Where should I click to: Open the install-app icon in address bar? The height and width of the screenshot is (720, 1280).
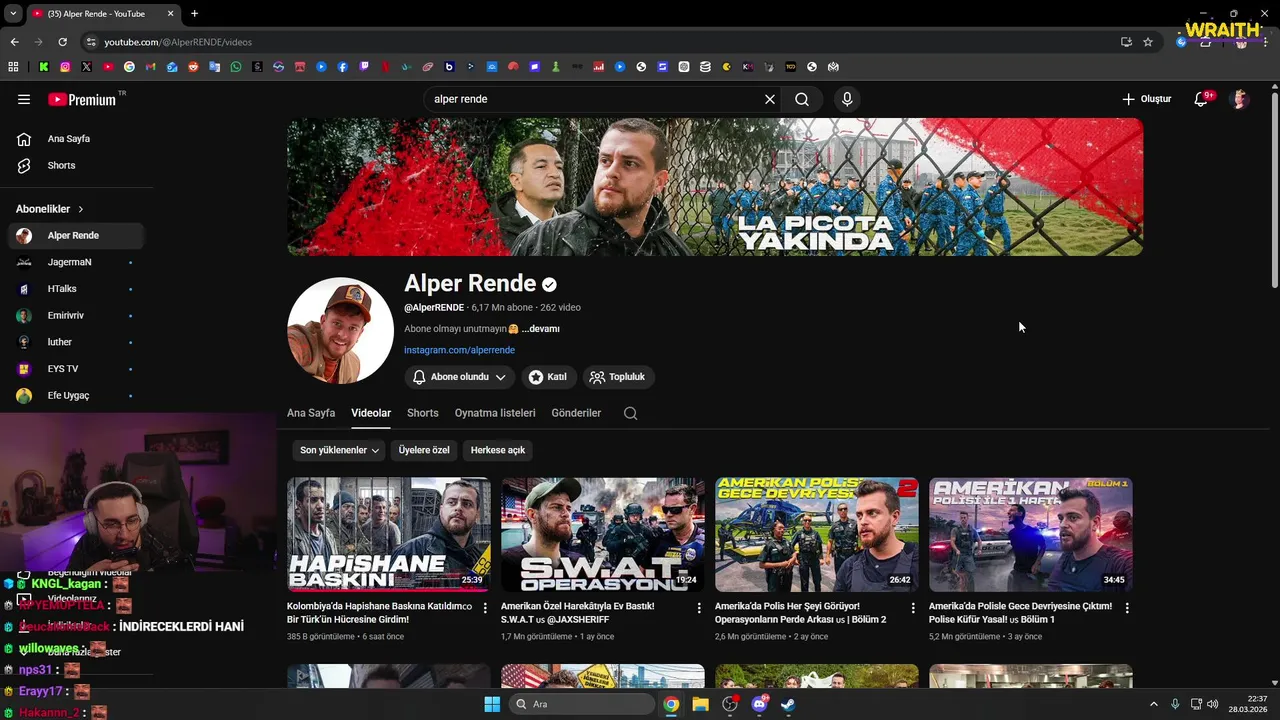tap(1126, 42)
